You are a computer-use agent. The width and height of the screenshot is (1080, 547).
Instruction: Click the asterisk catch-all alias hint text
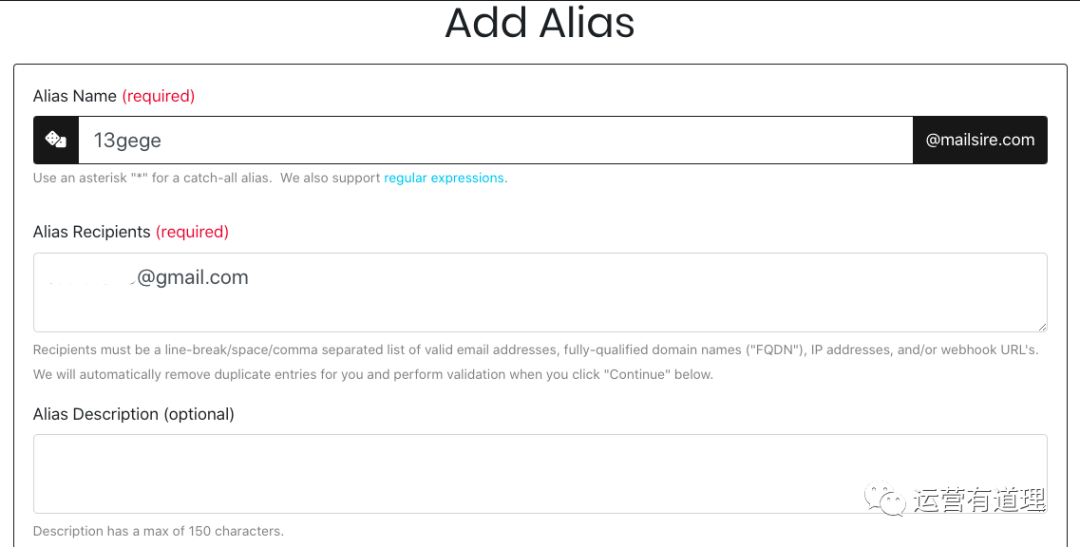click(206, 178)
